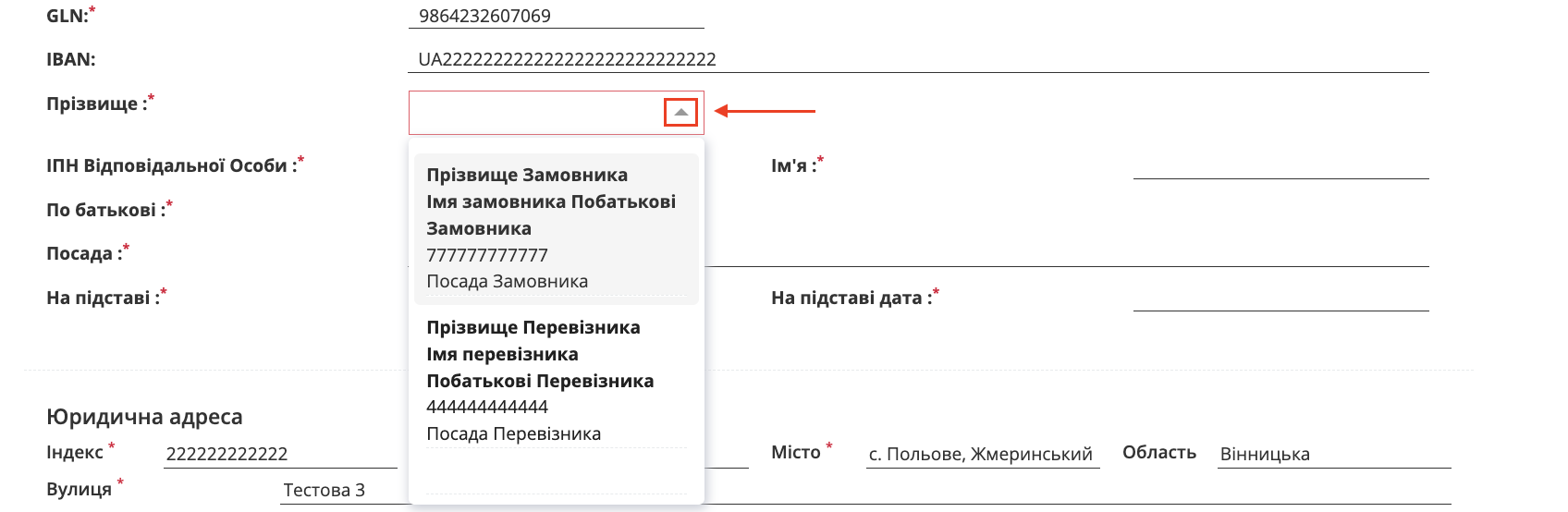The width and height of the screenshot is (1568, 512).
Task: Focus the GLN number field
Action: [555, 16]
